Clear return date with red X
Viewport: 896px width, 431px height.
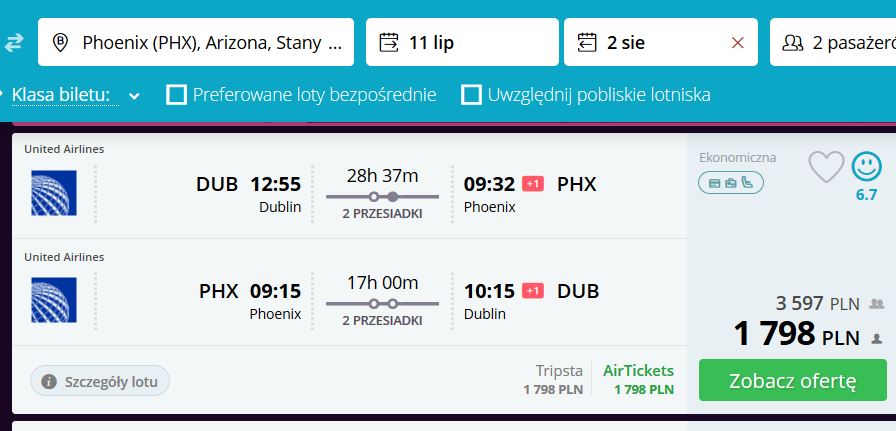[738, 43]
